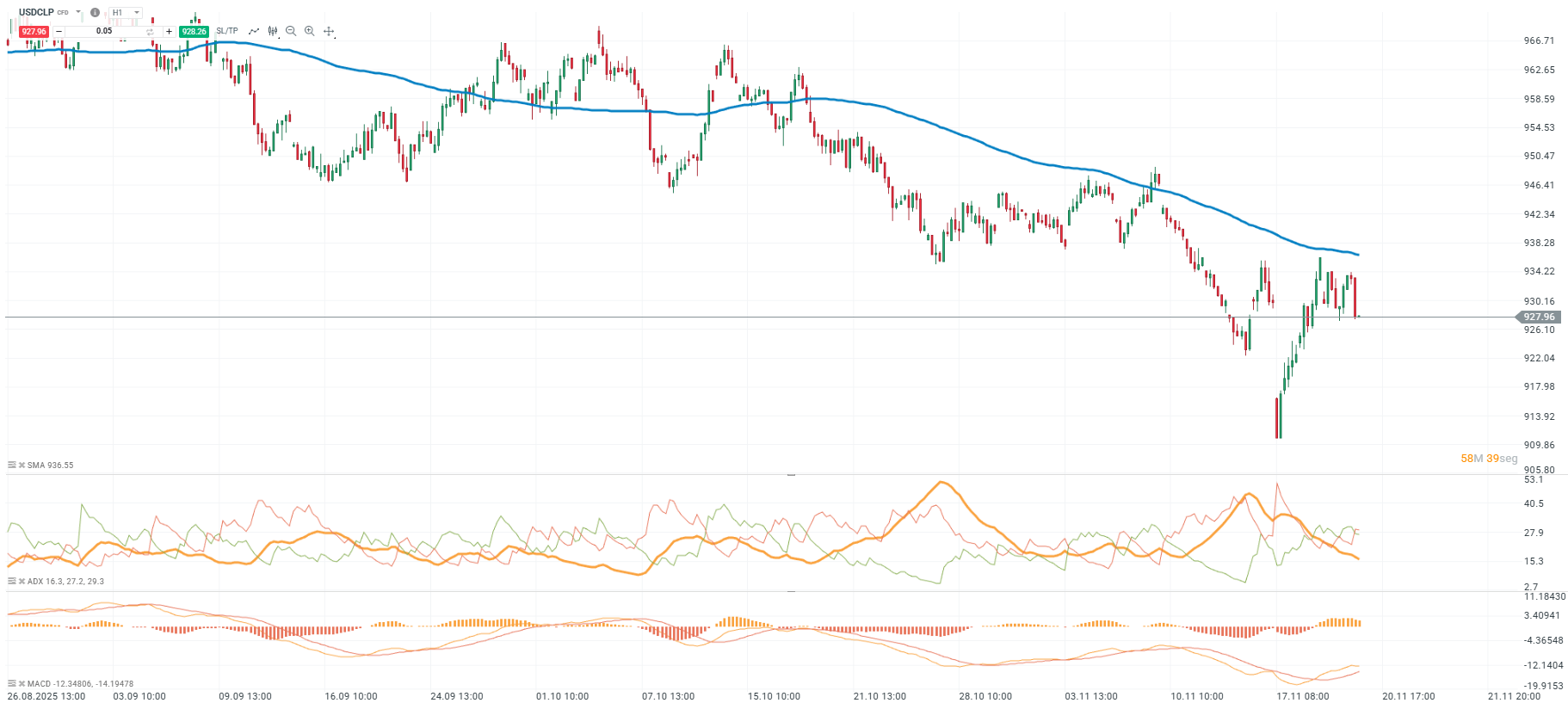Decrease trade volume with minus button
The height and width of the screenshot is (703, 1568).
click(59, 32)
